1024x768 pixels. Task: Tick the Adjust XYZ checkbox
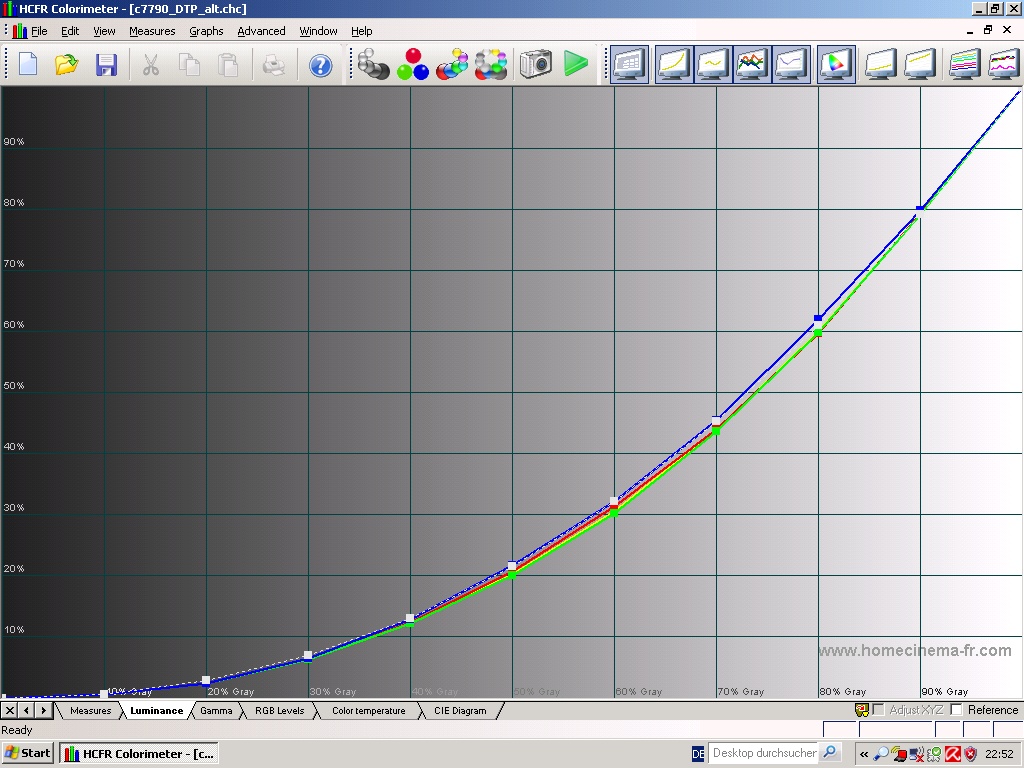click(878, 710)
